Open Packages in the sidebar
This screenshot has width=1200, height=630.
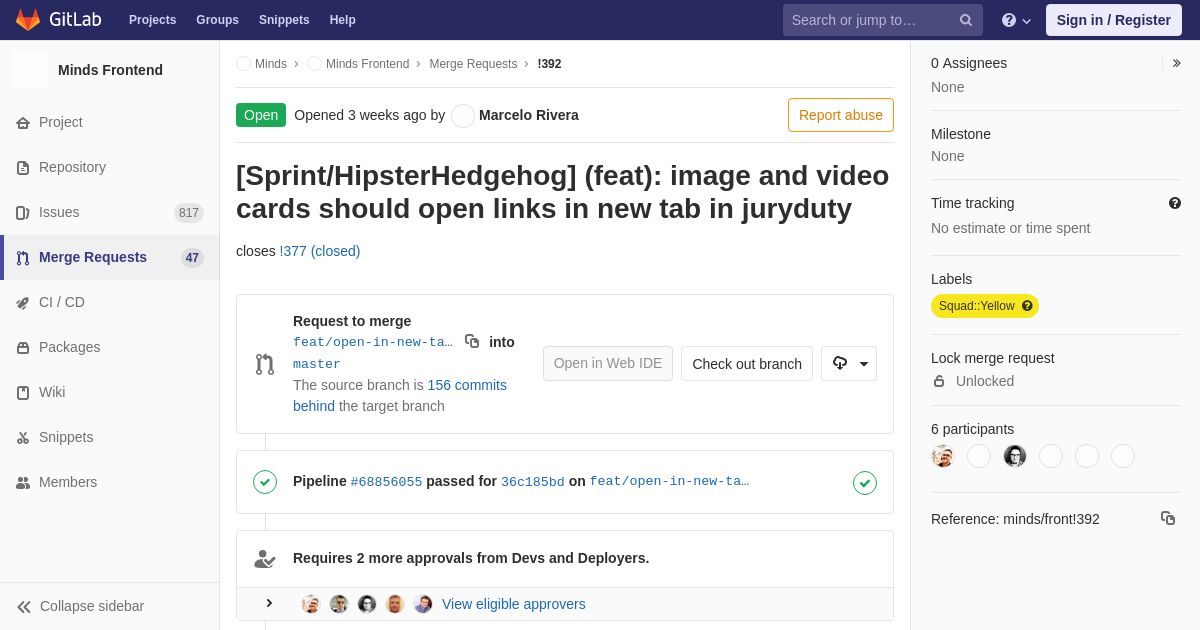110,347
